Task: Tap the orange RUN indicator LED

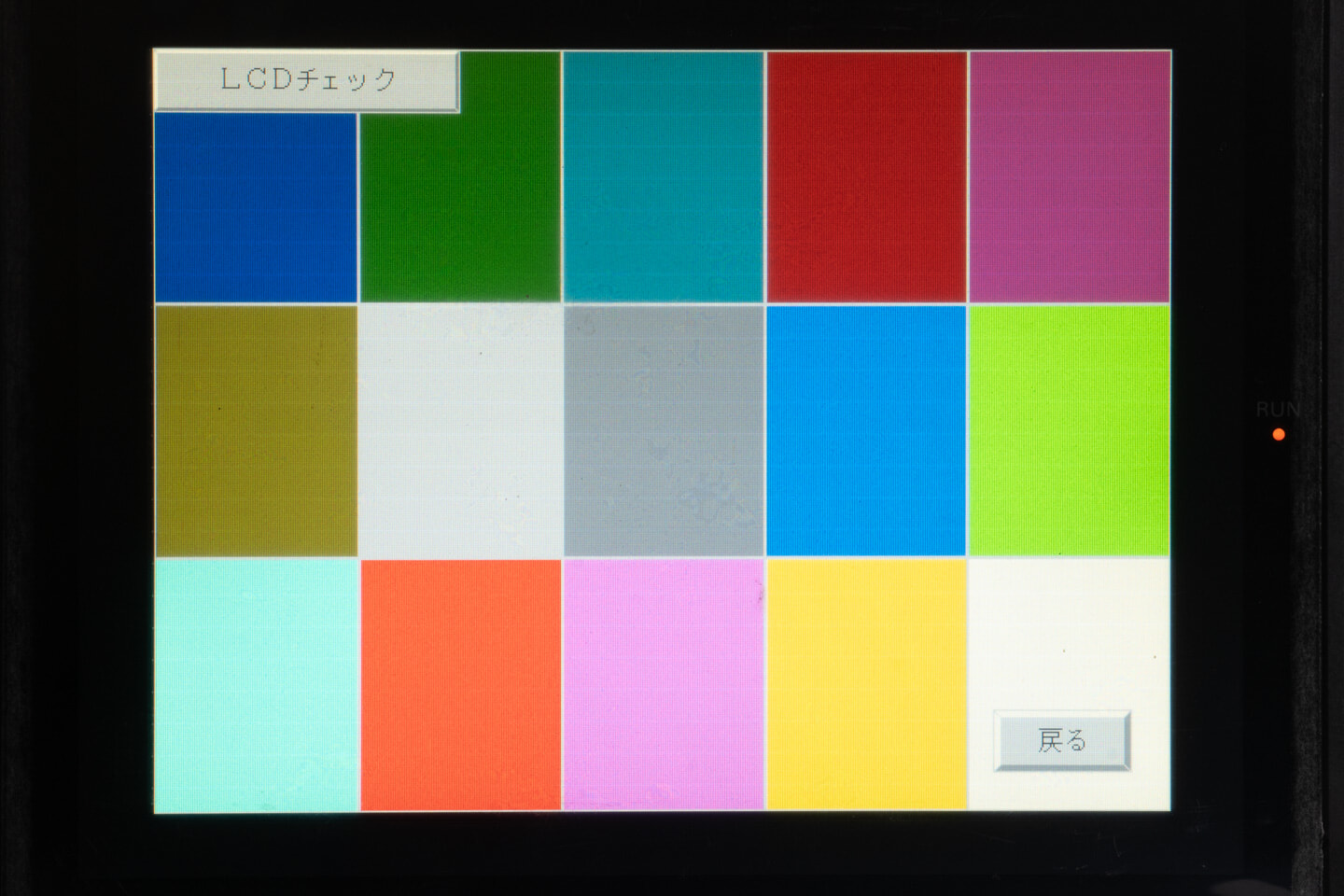Action: (x=1279, y=434)
